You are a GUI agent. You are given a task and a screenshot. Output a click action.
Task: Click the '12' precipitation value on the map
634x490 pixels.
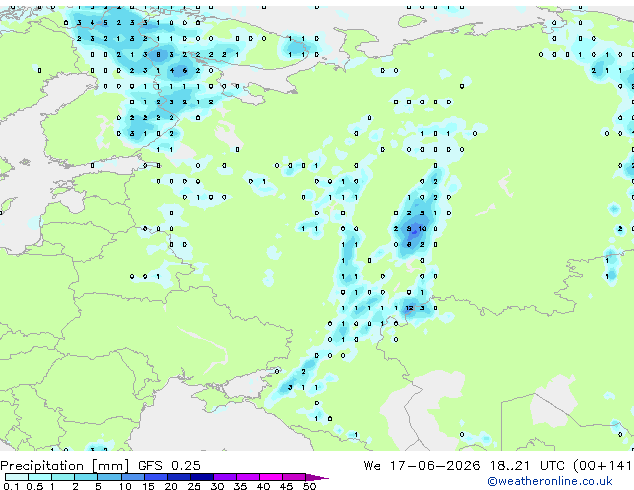coord(409,308)
